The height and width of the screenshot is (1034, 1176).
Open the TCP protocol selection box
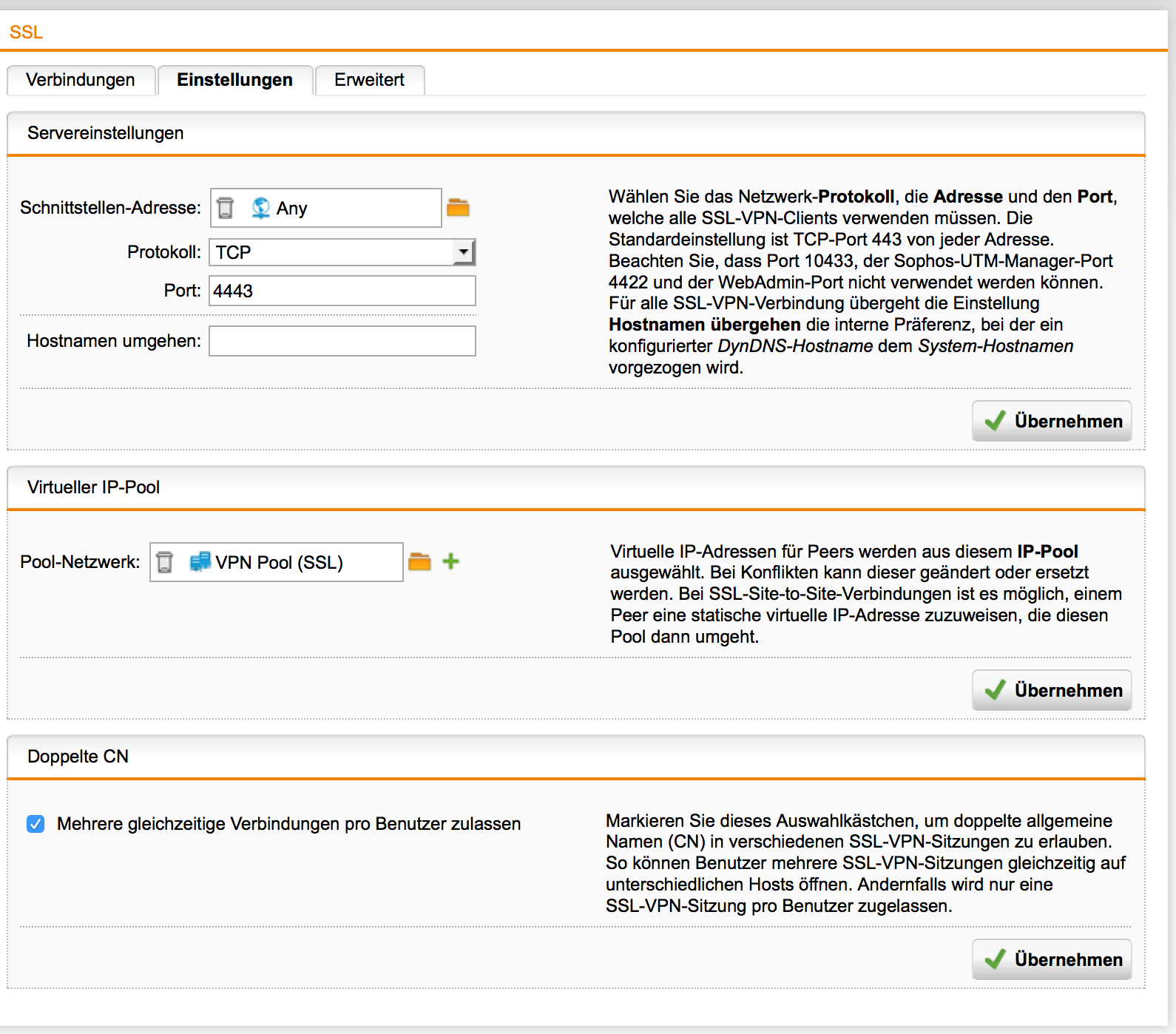point(333,252)
